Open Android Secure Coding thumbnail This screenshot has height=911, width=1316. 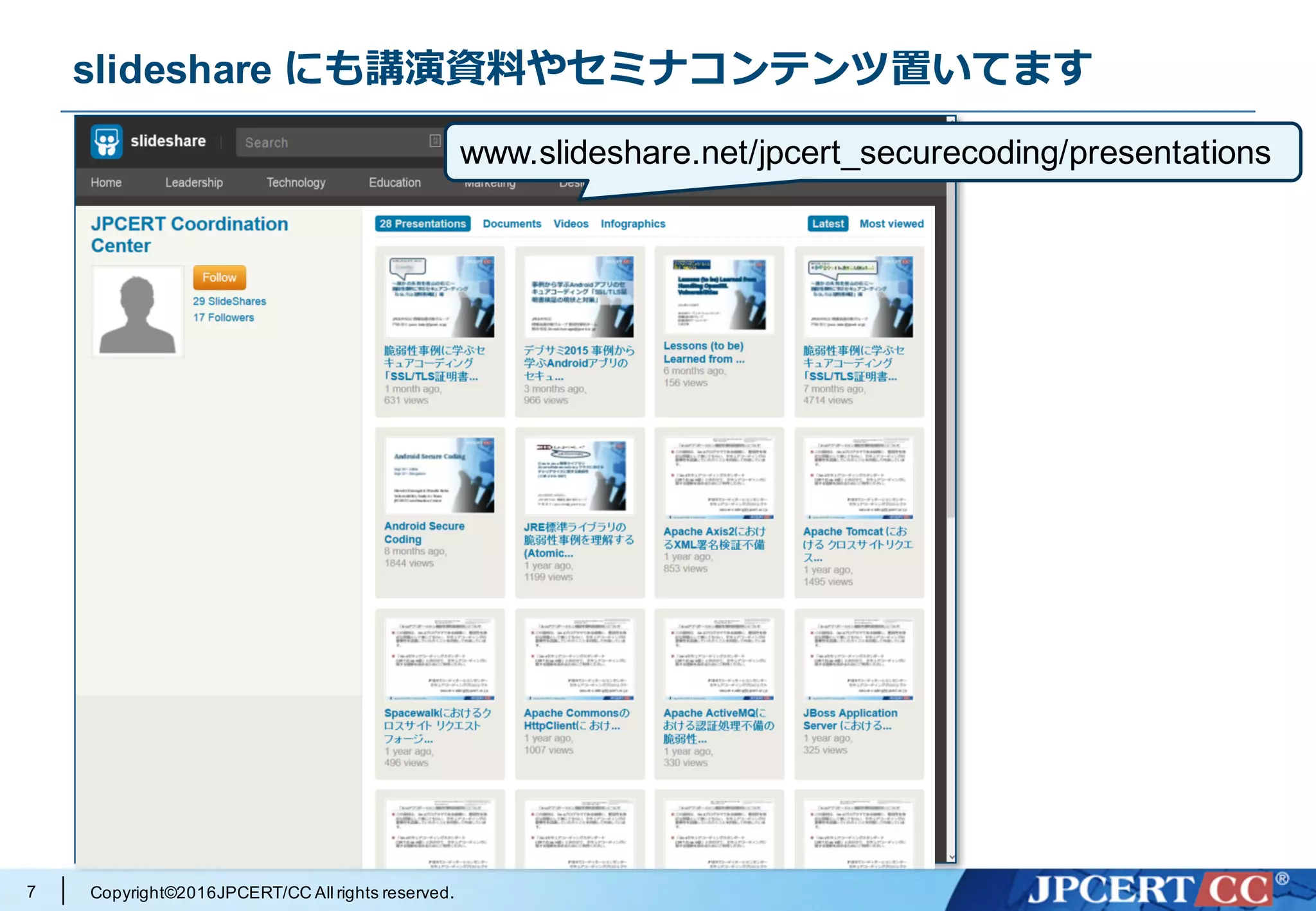point(440,475)
